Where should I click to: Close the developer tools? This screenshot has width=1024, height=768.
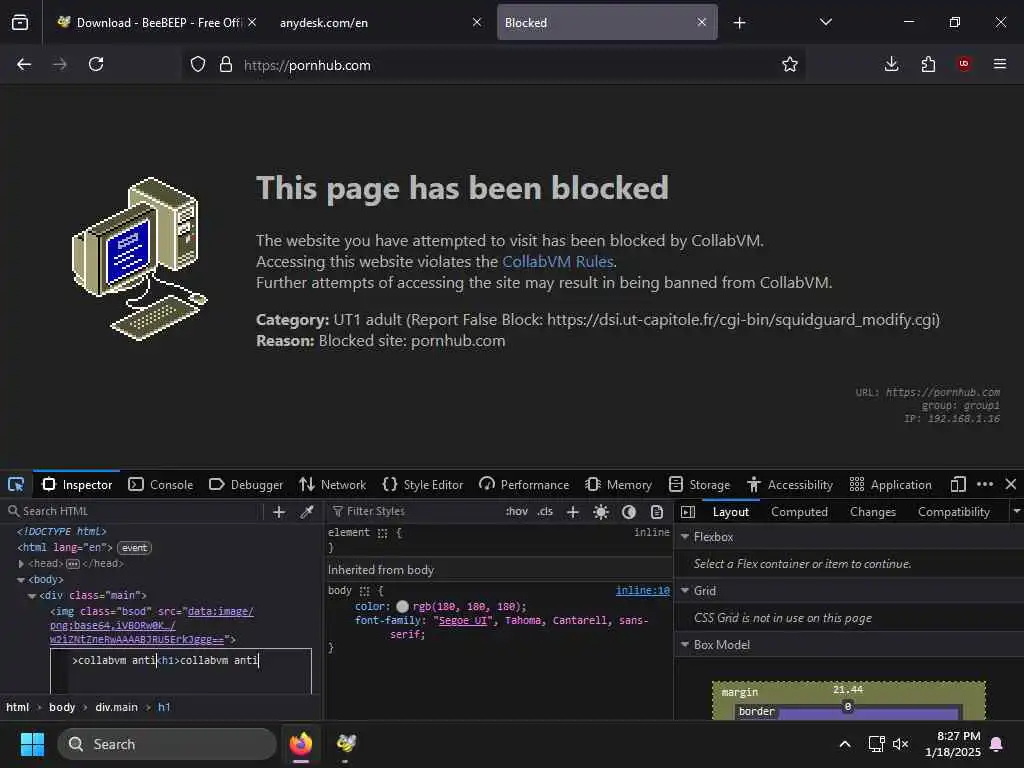(1011, 484)
